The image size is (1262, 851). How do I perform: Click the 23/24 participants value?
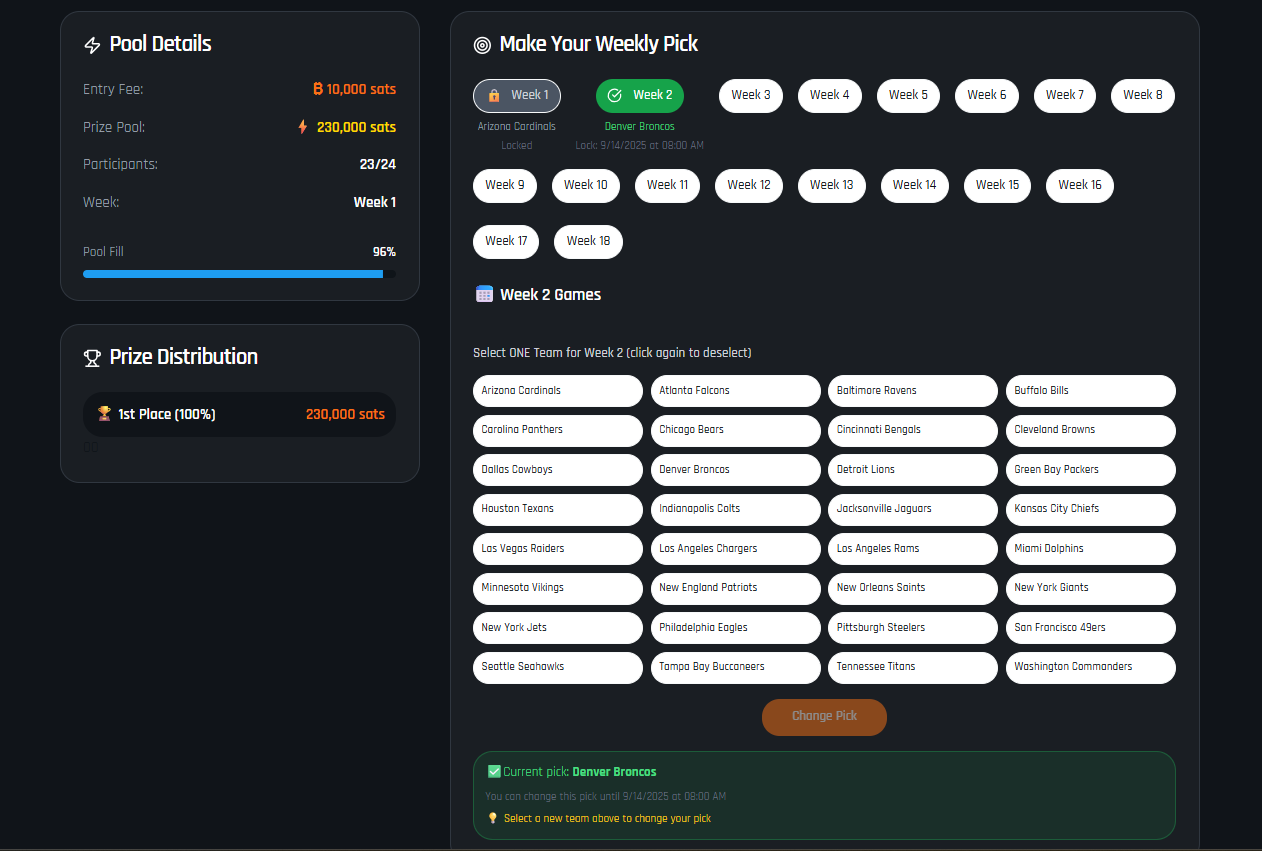pos(378,165)
